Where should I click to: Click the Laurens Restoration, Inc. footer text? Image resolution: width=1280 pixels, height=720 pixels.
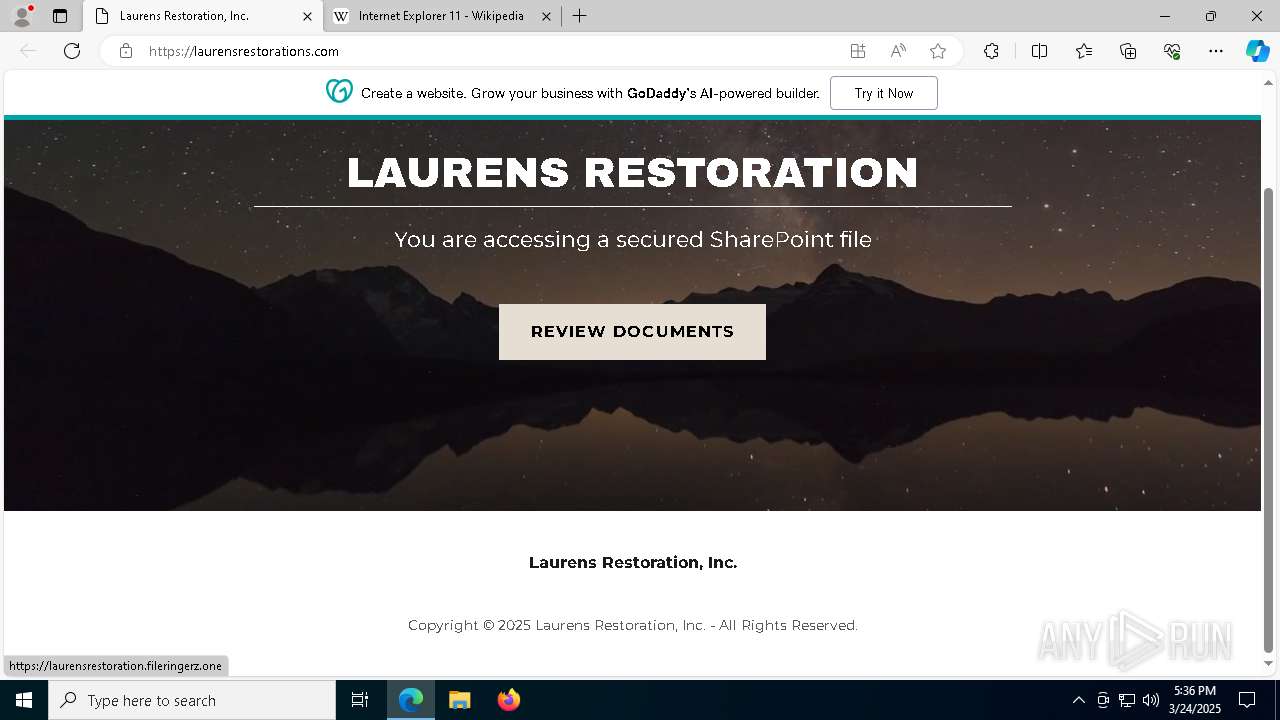[633, 562]
